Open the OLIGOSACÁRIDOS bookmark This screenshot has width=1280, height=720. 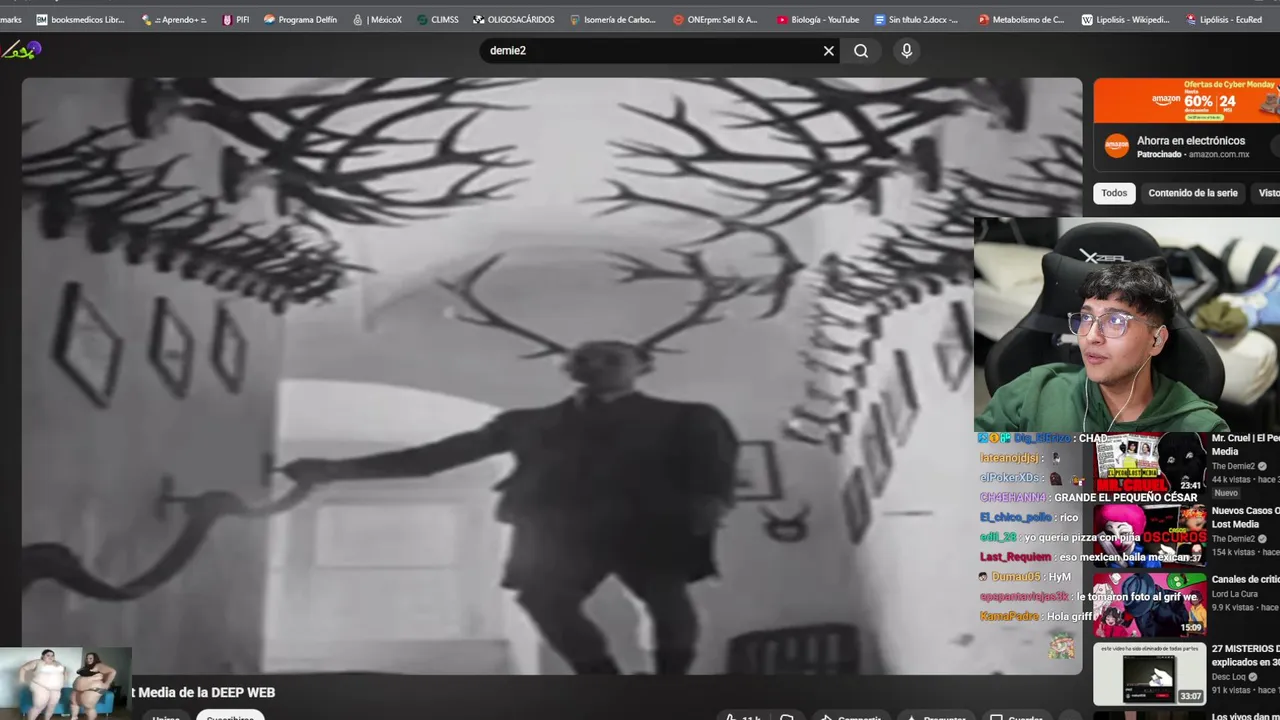(513, 19)
